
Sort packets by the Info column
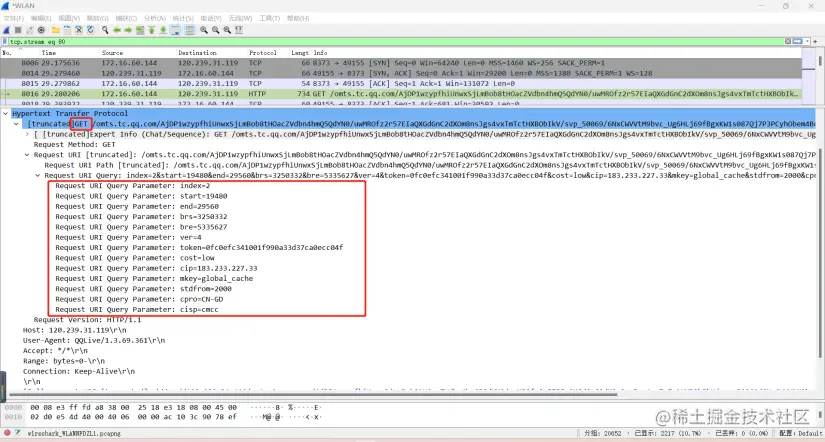pyautogui.click(x=558, y=53)
